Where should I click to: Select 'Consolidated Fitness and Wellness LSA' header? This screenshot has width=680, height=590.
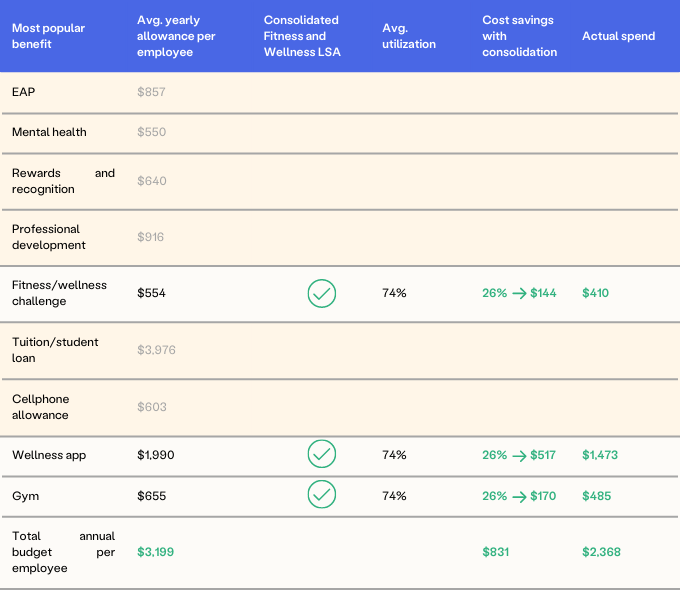302,36
